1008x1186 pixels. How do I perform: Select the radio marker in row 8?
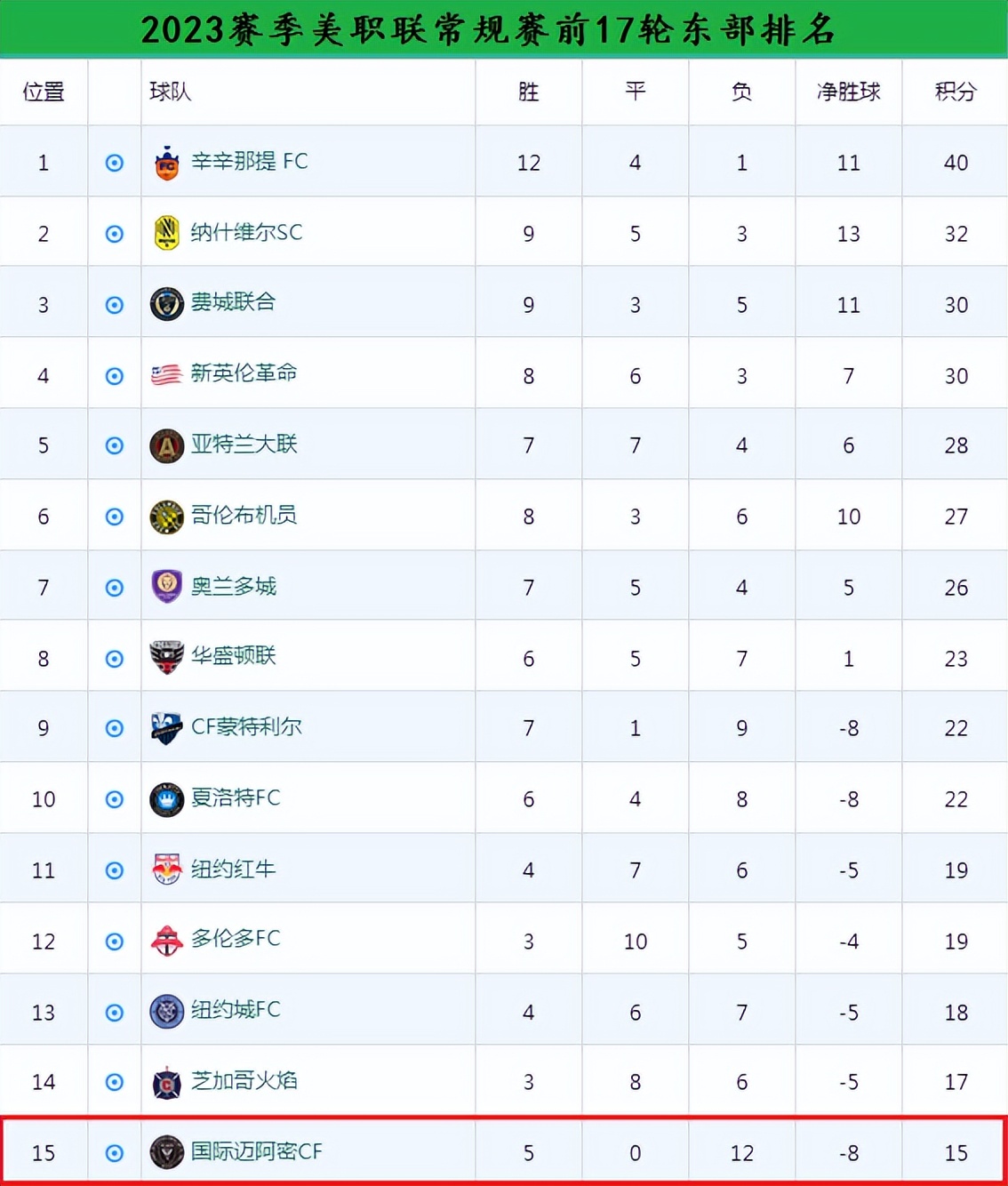pos(115,659)
